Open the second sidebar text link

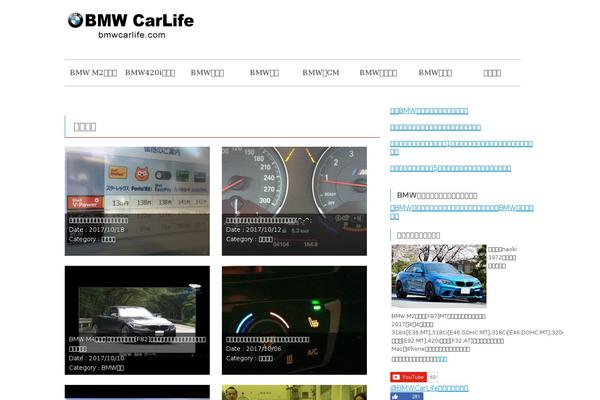tap(435, 127)
